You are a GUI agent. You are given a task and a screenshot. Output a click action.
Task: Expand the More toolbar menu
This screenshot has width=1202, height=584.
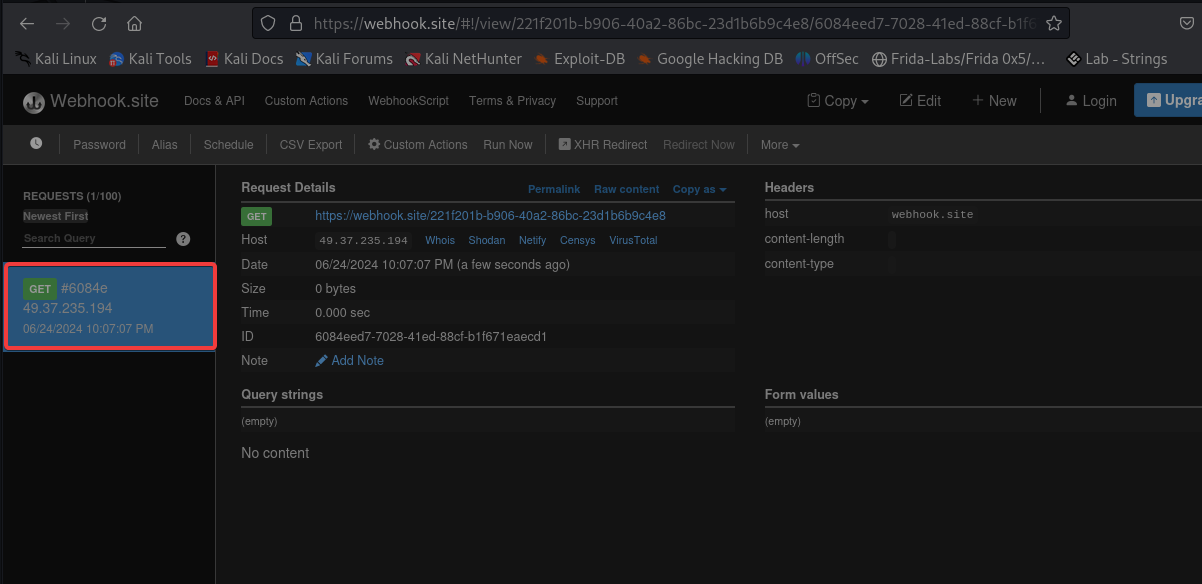[779, 145]
